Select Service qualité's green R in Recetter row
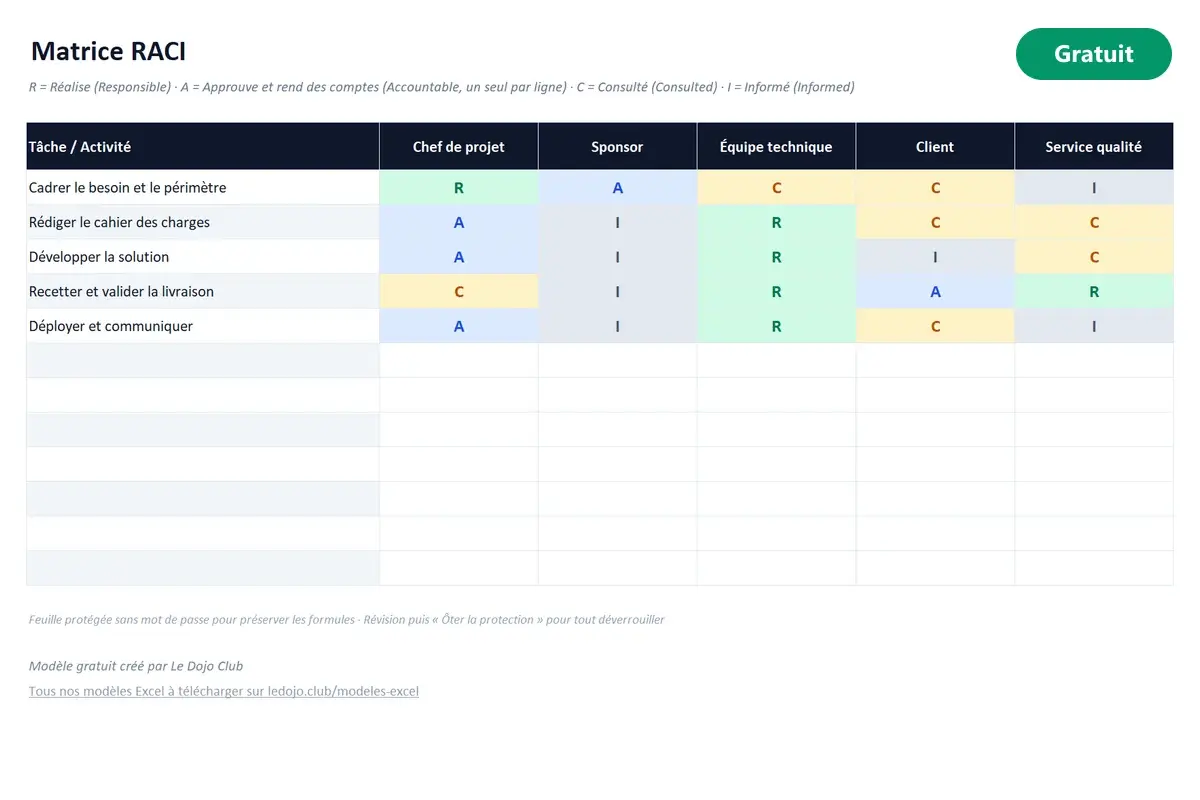Viewport: 1200px width, 800px height. pos(1094,292)
